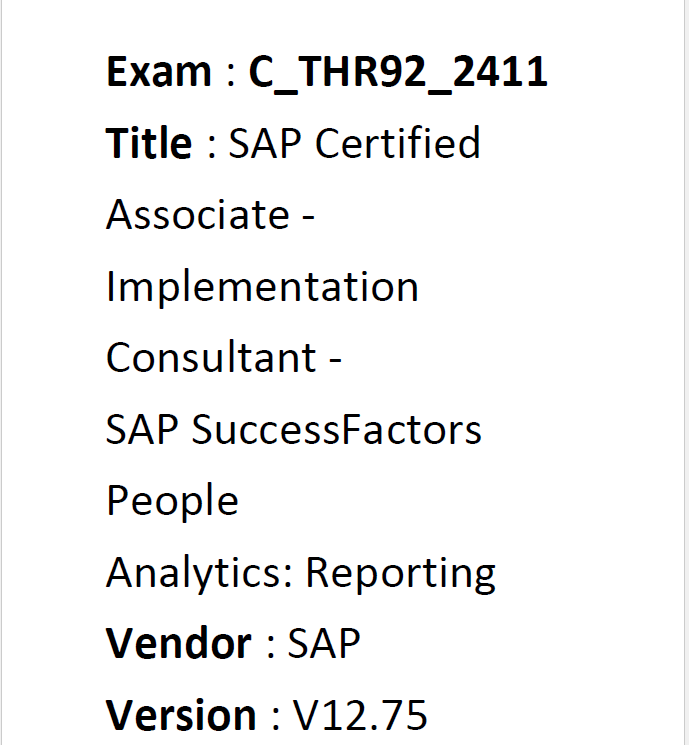Click "SAP" after the Vendor label

[x=324, y=644]
